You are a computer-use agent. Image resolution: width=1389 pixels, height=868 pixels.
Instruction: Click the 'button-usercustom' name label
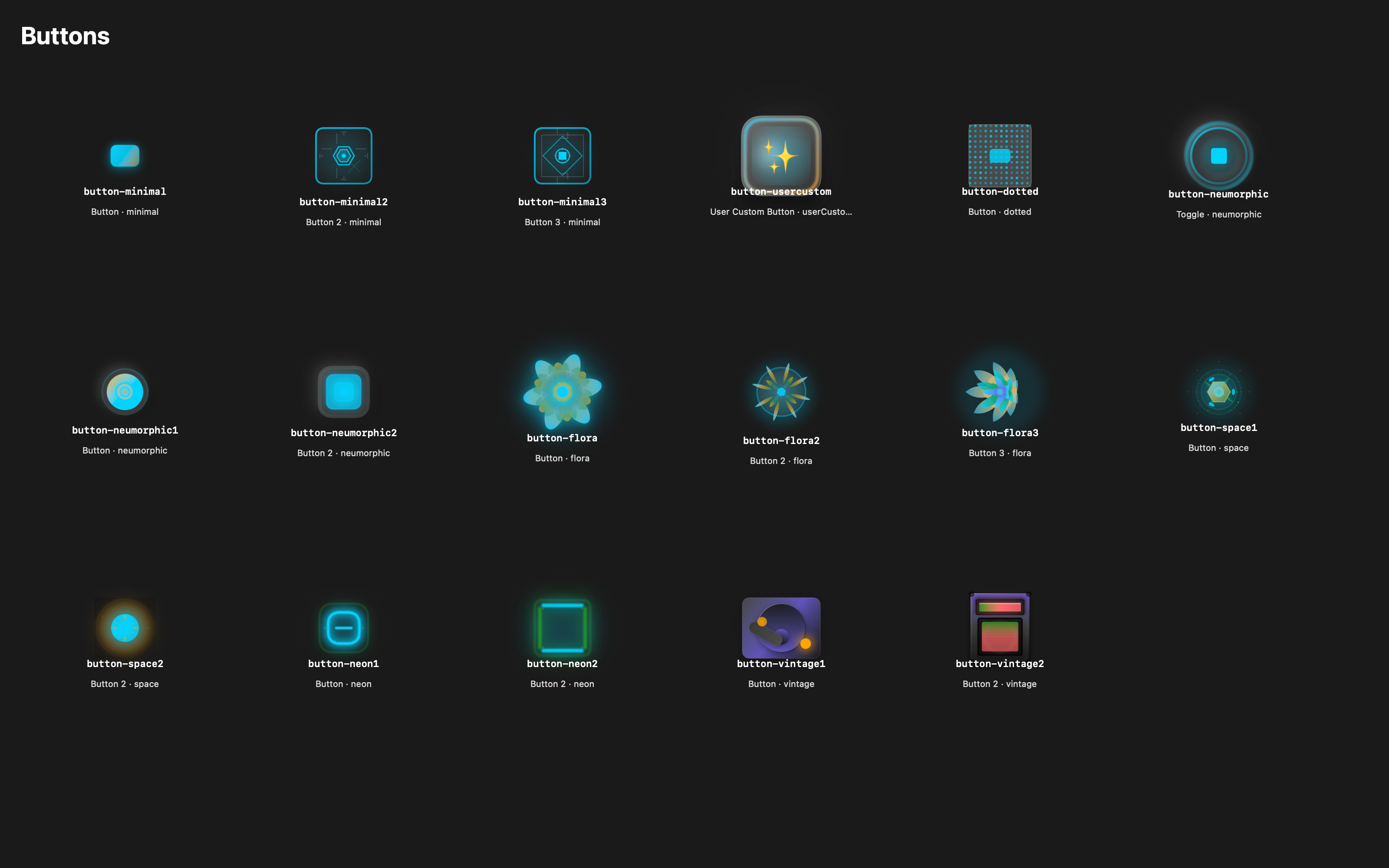click(780, 191)
